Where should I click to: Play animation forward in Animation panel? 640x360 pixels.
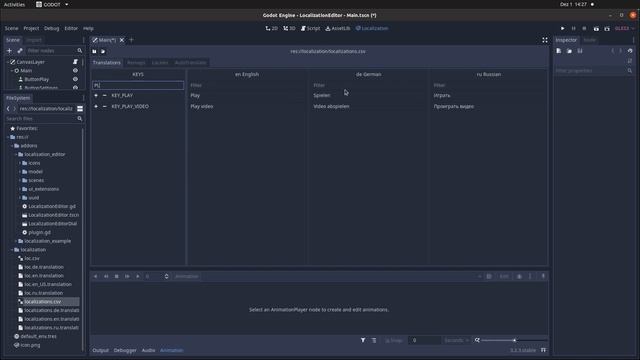coord(138,276)
